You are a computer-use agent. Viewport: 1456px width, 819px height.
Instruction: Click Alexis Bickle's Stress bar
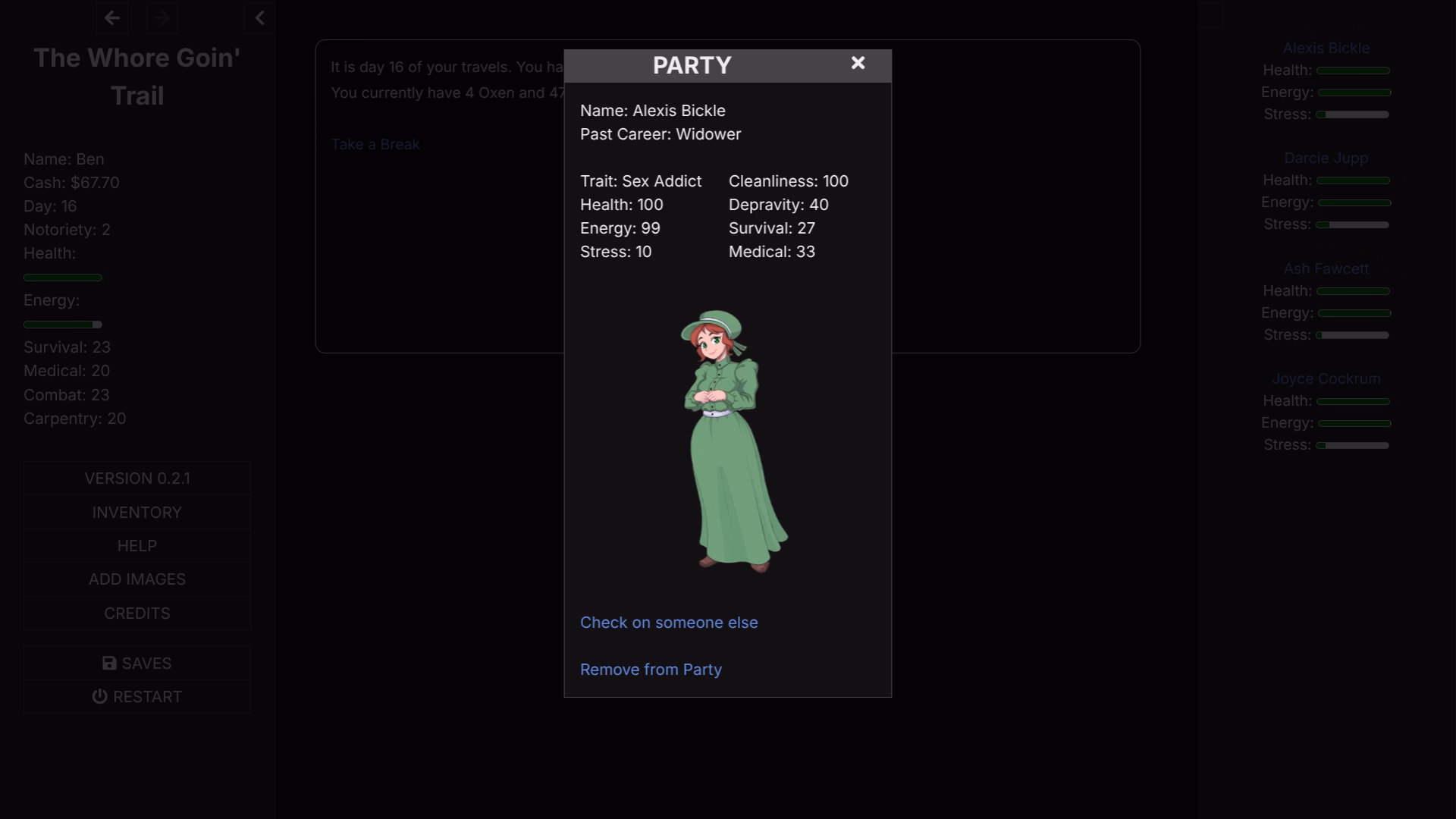click(x=1353, y=115)
